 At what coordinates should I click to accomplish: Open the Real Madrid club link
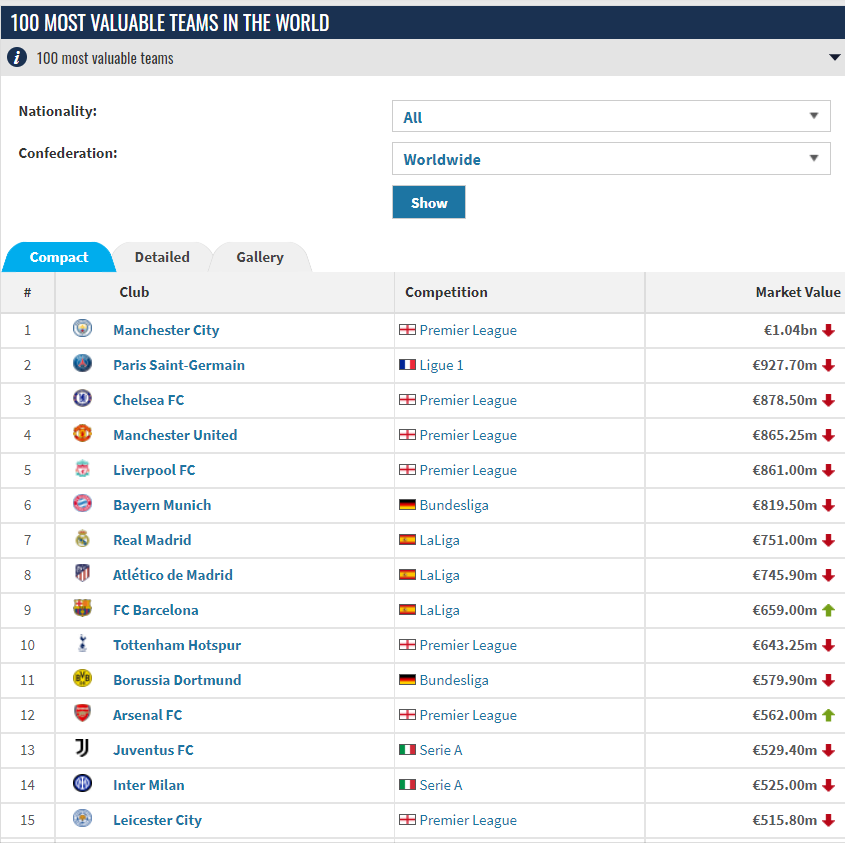coord(152,540)
